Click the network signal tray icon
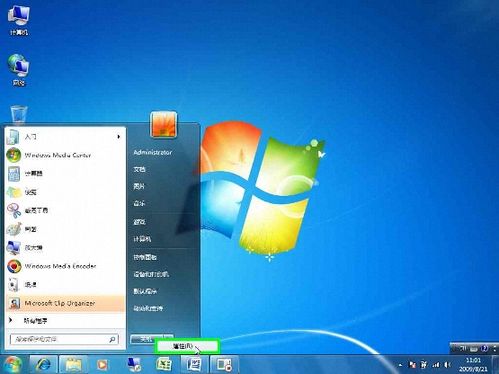The height and width of the screenshot is (374, 499). pos(436,365)
